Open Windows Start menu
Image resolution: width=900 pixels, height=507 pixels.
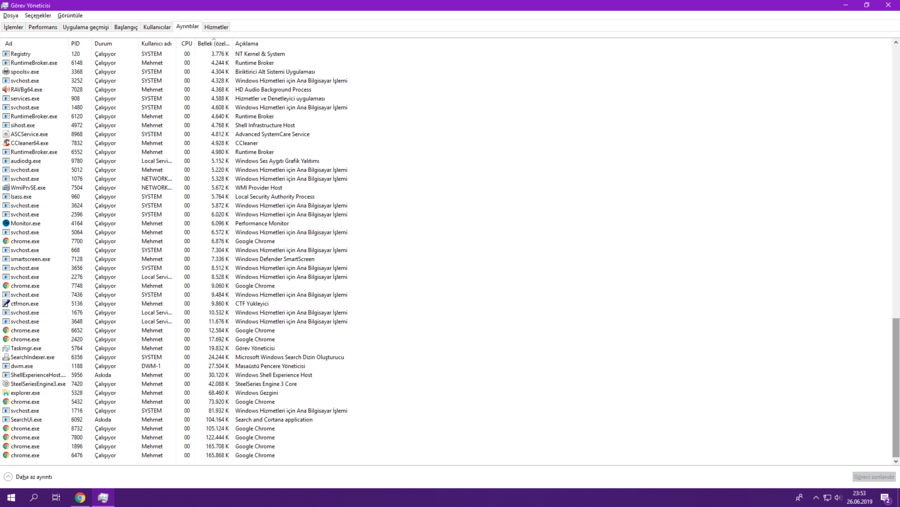[11, 497]
